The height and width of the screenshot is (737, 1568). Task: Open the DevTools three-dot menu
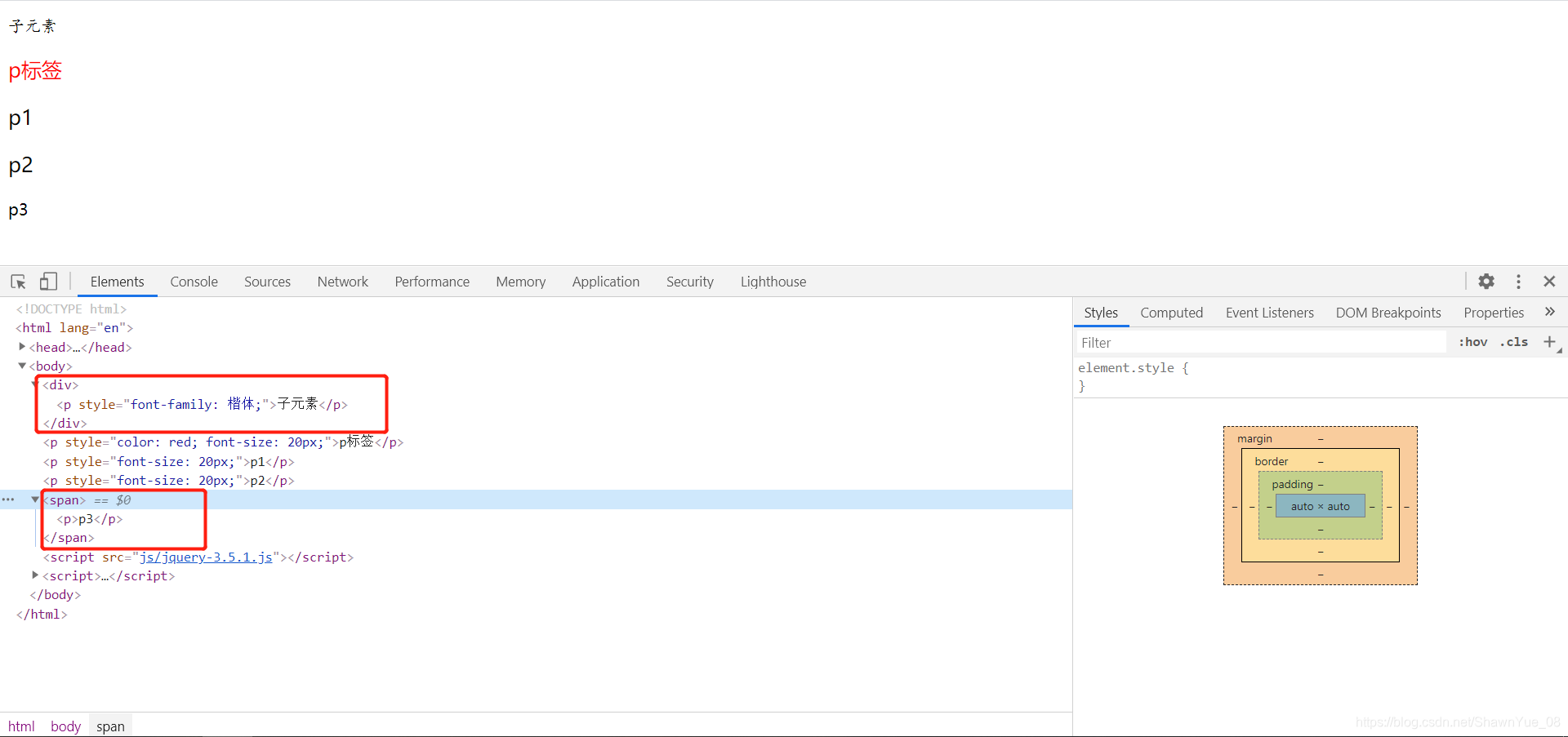[1518, 282]
